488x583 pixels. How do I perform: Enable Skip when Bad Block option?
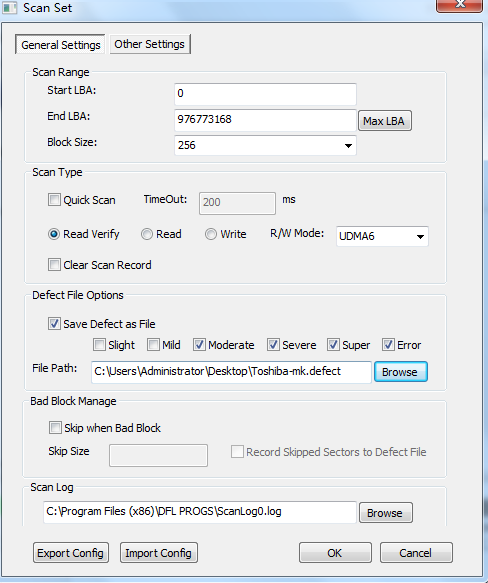(x=55, y=428)
